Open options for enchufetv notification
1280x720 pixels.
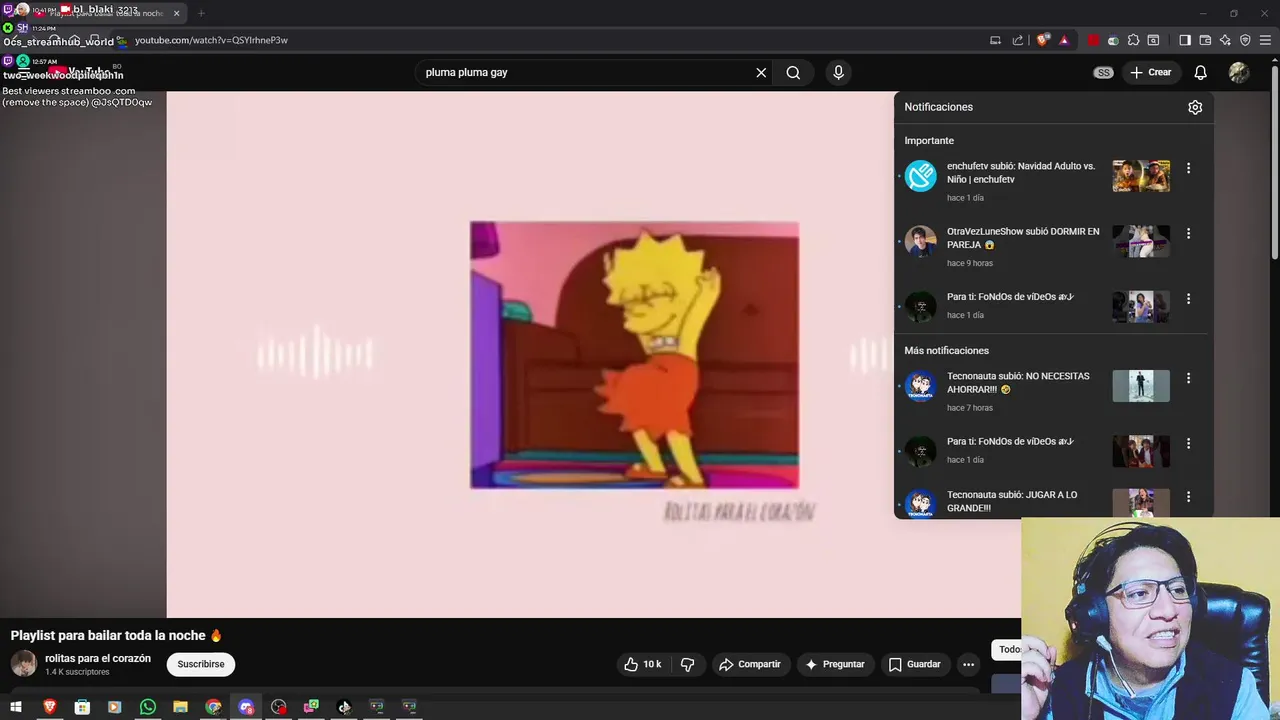pos(1188,168)
